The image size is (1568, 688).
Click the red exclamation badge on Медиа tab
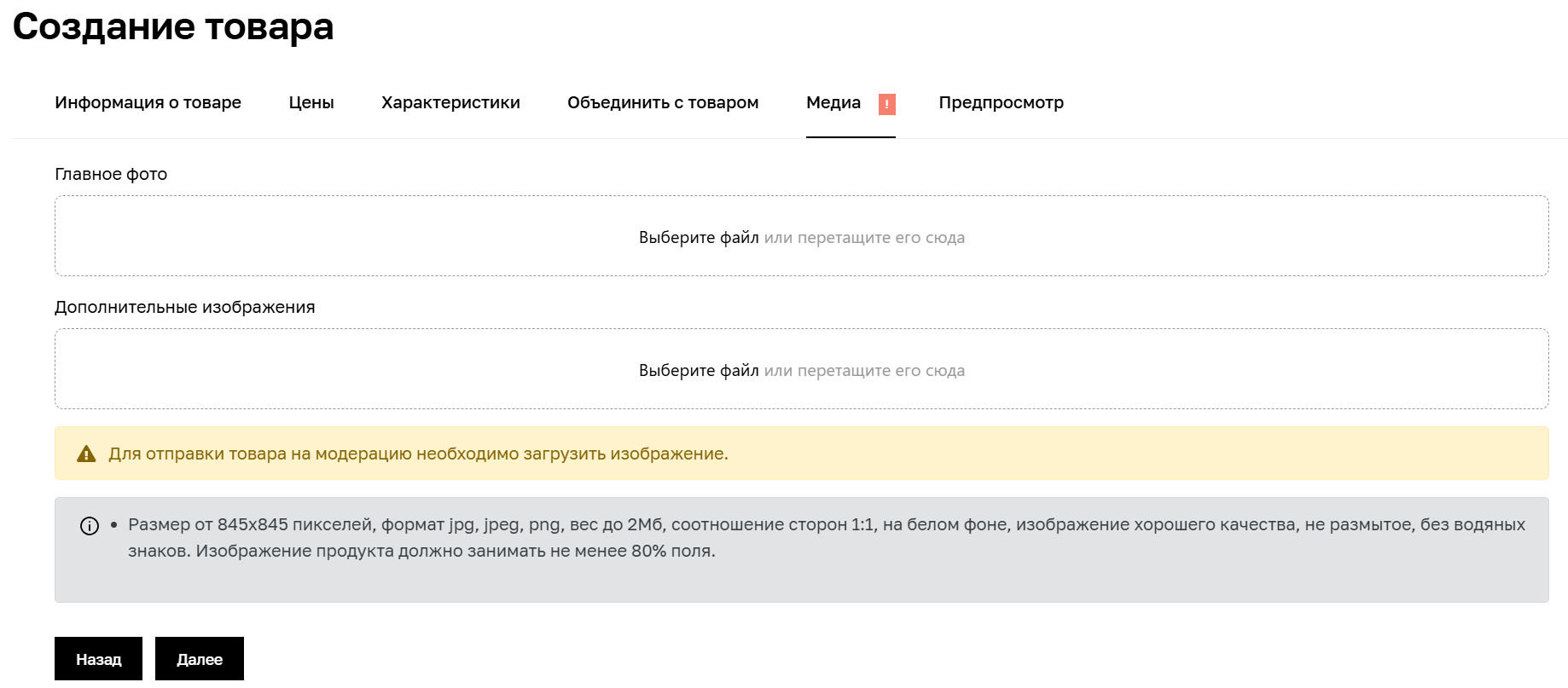point(887,103)
